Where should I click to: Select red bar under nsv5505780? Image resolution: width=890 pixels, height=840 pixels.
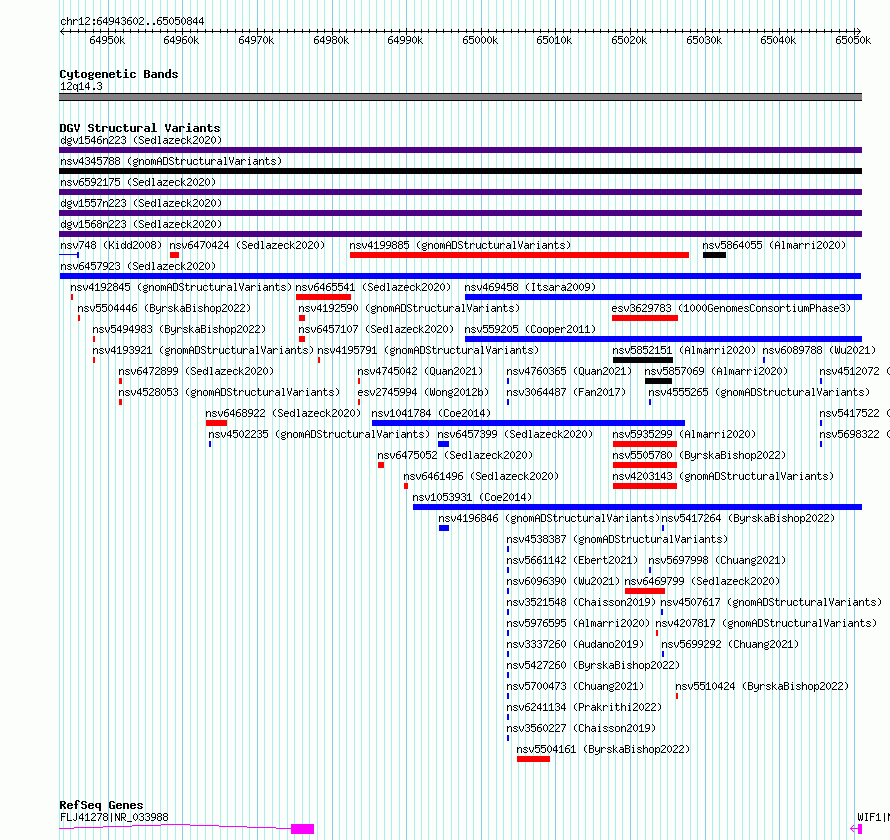click(x=645, y=465)
